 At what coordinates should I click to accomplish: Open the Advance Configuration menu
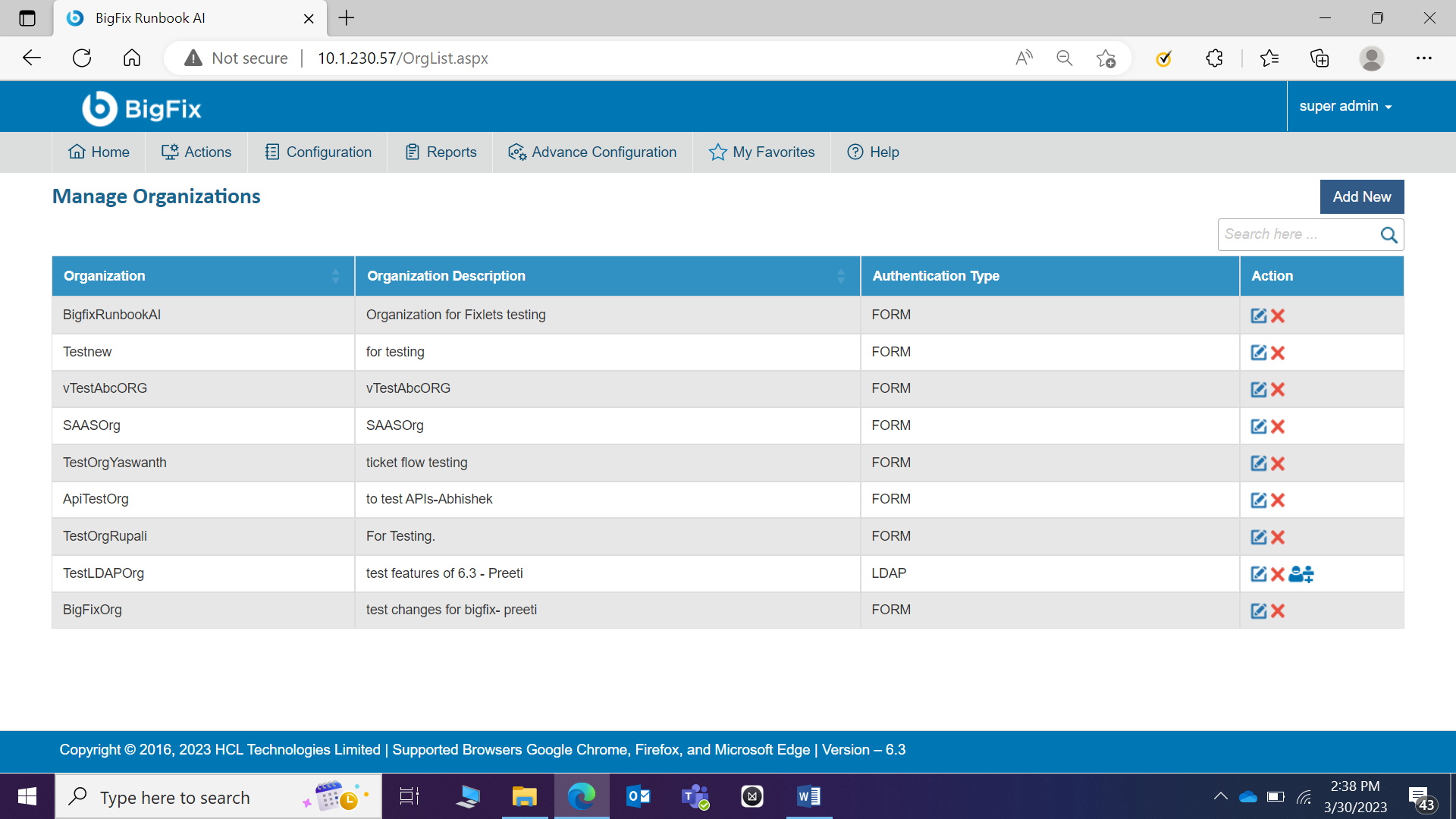tap(592, 152)
